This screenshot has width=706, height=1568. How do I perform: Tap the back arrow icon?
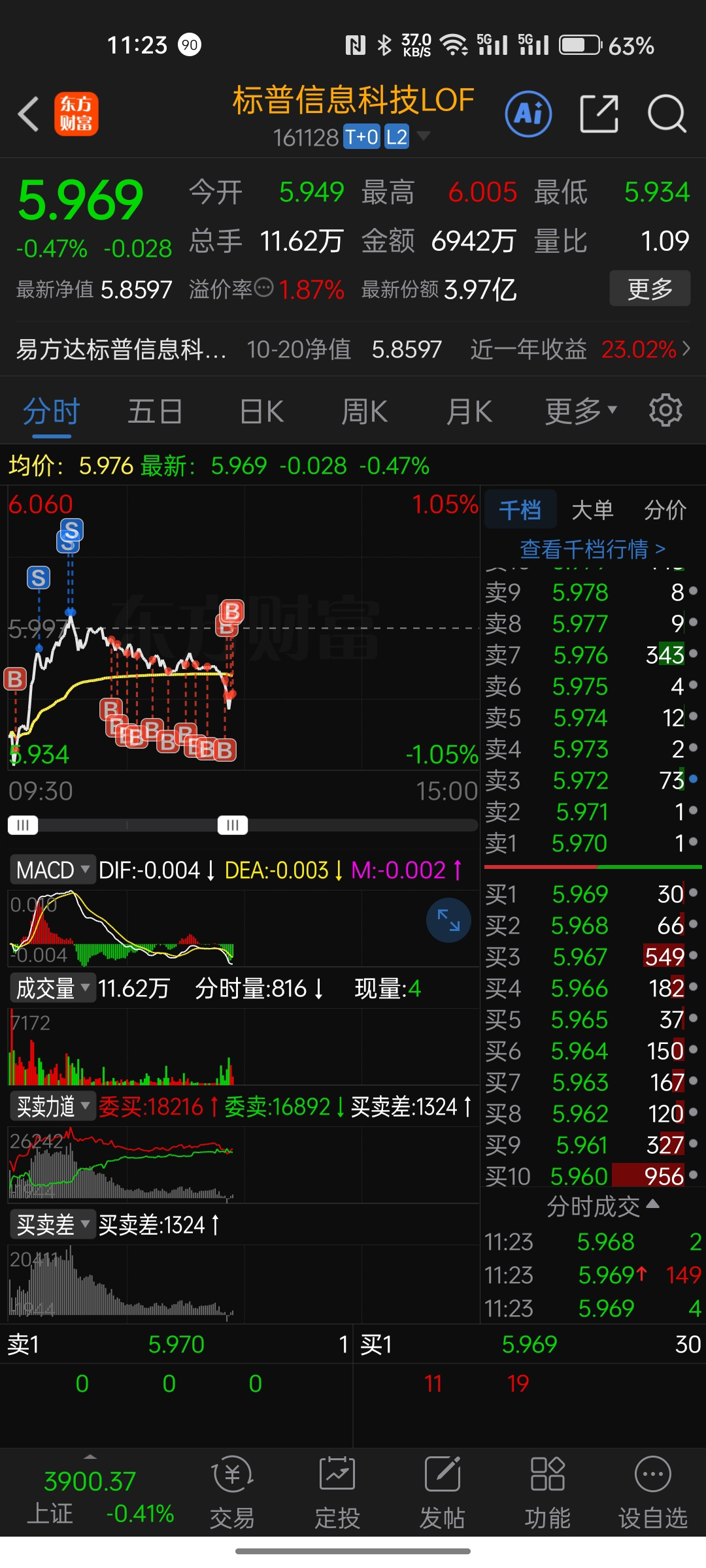pyautogui.click(x=29, y=114)
